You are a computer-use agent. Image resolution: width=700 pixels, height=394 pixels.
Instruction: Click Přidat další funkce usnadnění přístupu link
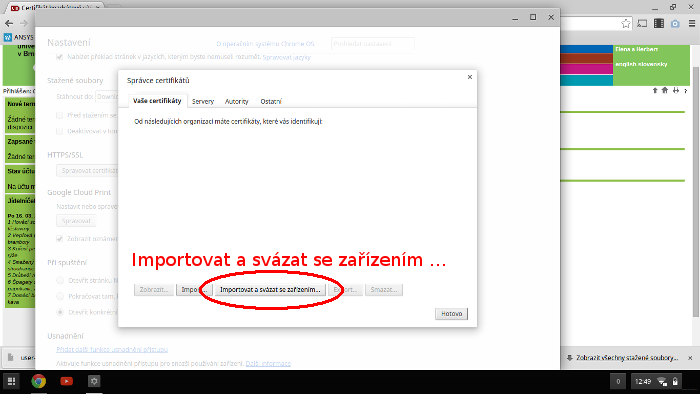(x=112, y=349)
